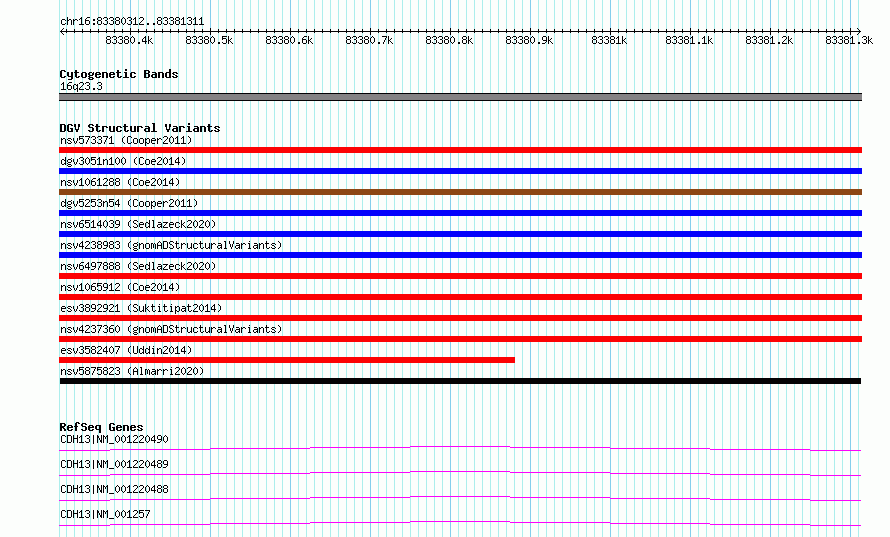Open variant nsv5875823 (Almarri2020) label
The image size is (890, 537).
click(x=132, y=371)
